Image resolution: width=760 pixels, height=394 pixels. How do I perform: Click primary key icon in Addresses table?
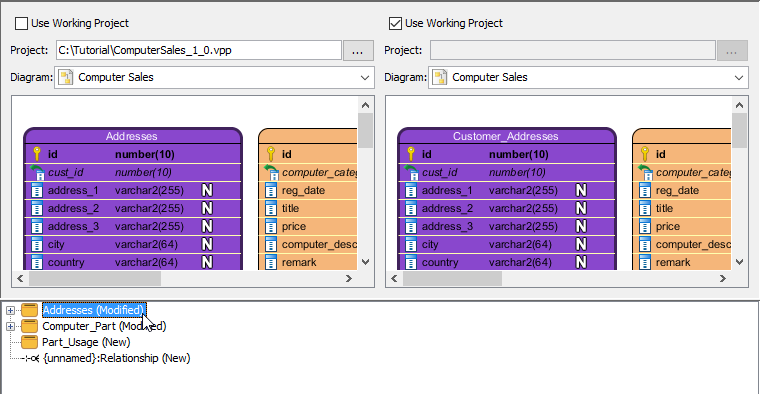pyautogui.click(x=37, y=154)
